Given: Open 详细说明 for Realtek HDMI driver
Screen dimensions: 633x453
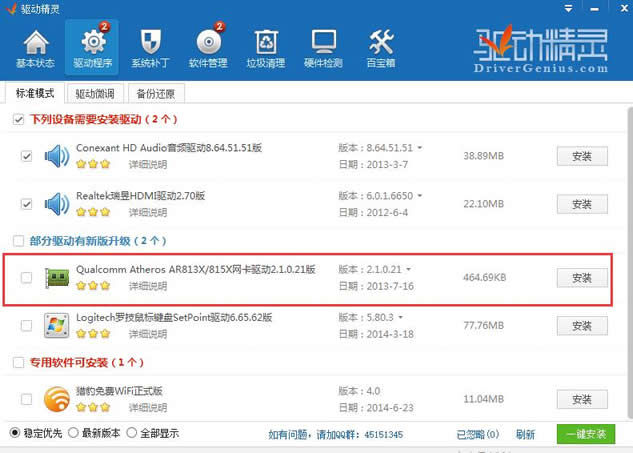Looking at the screenshot, I should [x=148, y=212].
